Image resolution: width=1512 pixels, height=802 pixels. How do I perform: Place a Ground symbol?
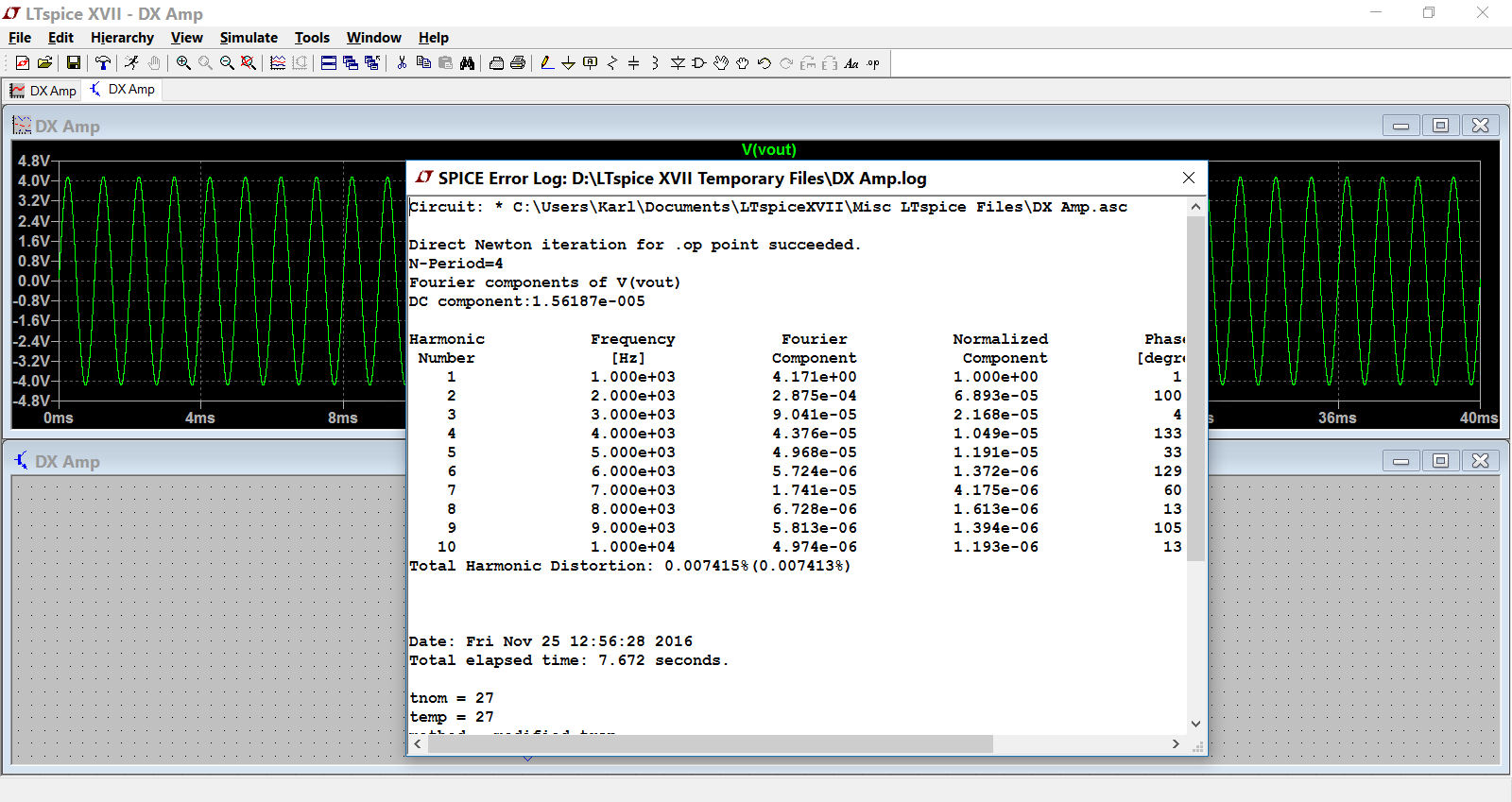click(569, 63)
